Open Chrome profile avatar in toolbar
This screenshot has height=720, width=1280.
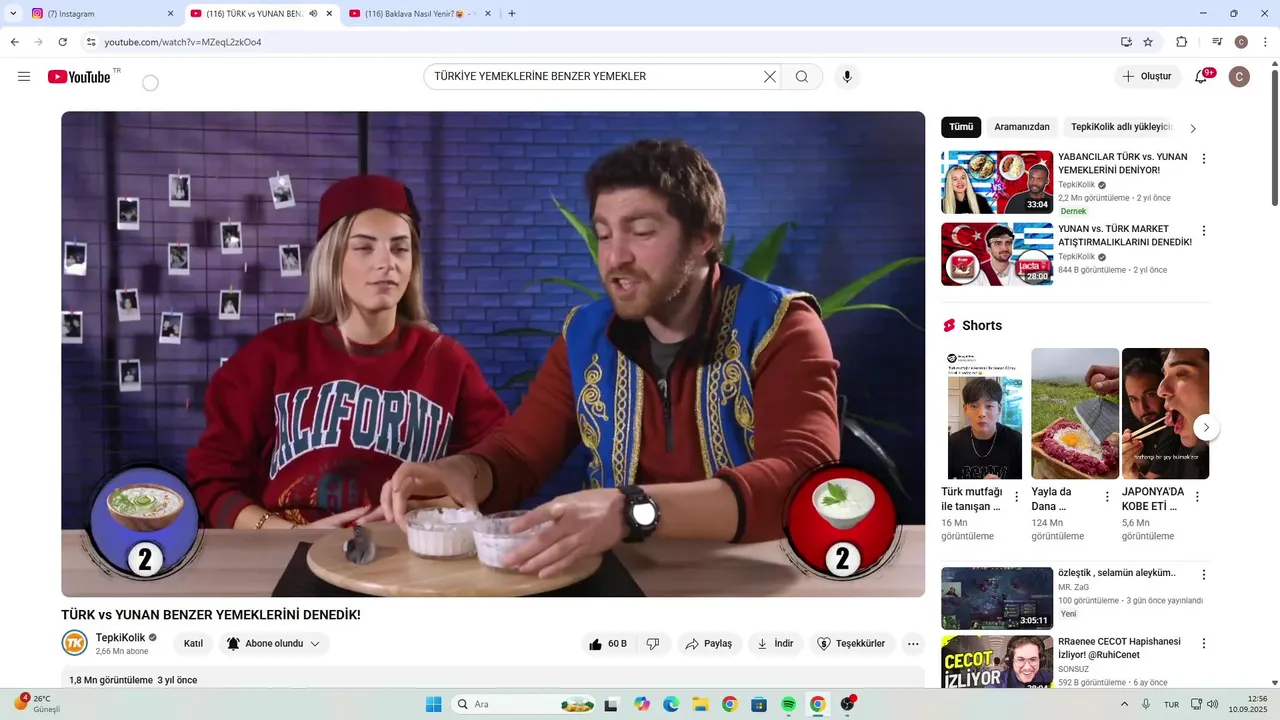(1241, 42)
